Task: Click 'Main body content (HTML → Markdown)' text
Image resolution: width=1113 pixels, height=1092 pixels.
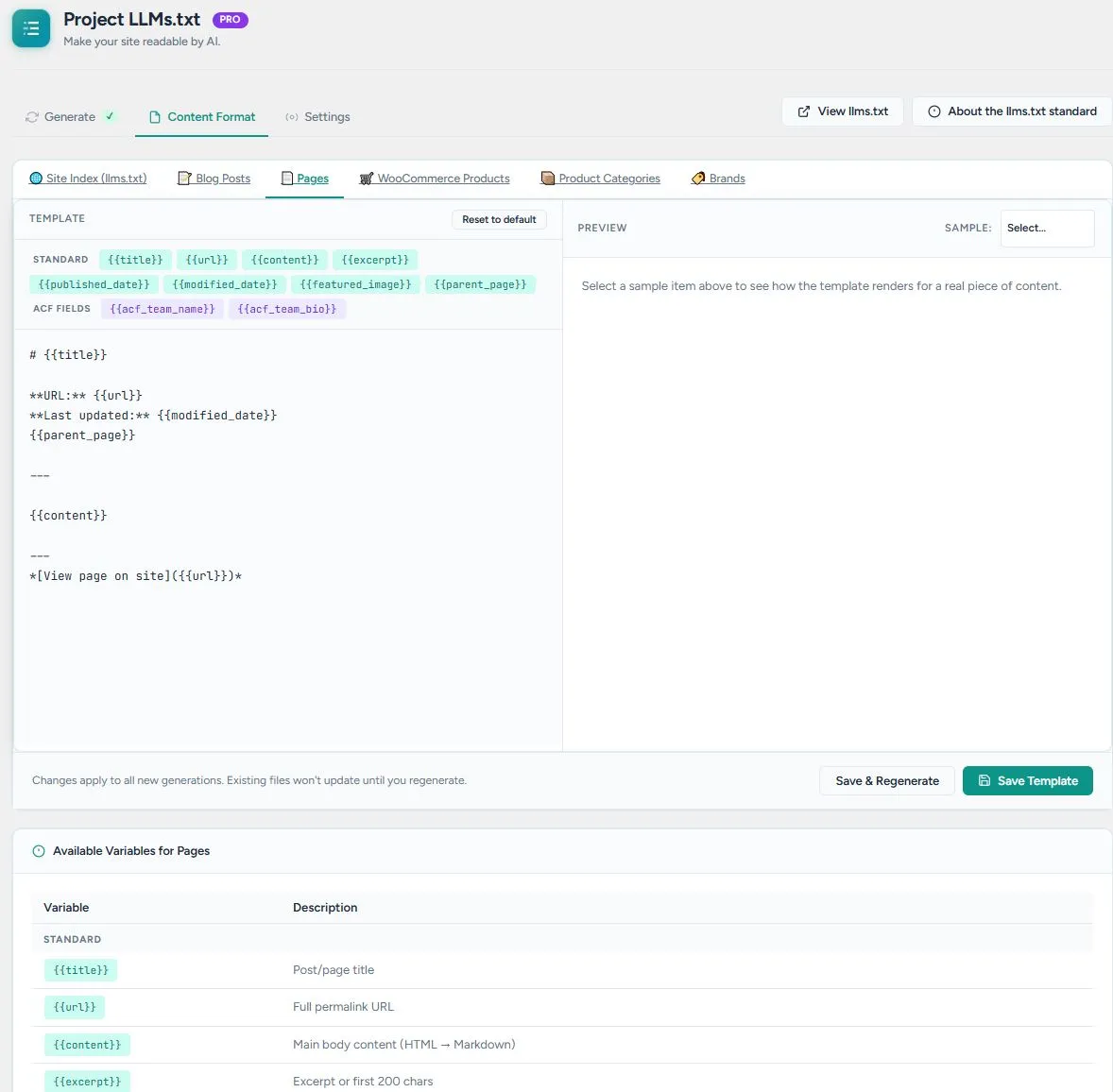Action: (x=403, y=1045)
